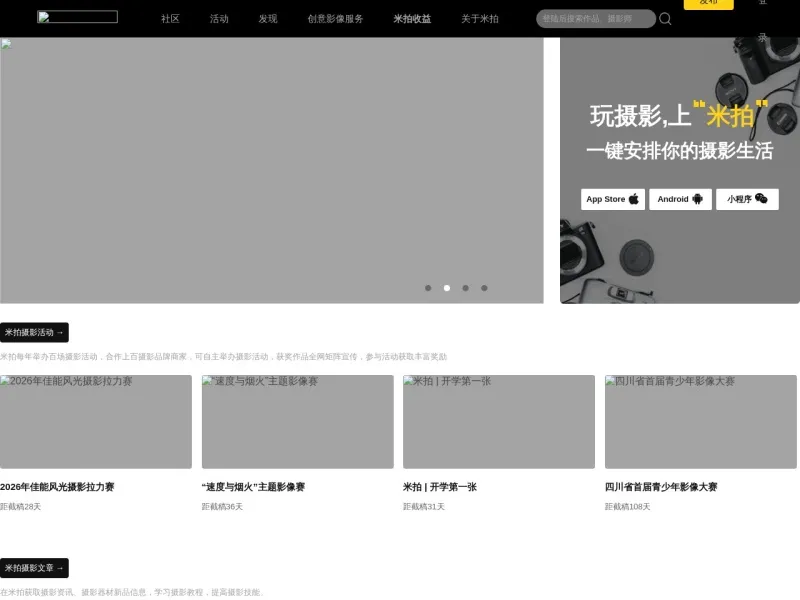Select the second carousel dot
Viewport: 800px width, 600px height.
point(447,288)
